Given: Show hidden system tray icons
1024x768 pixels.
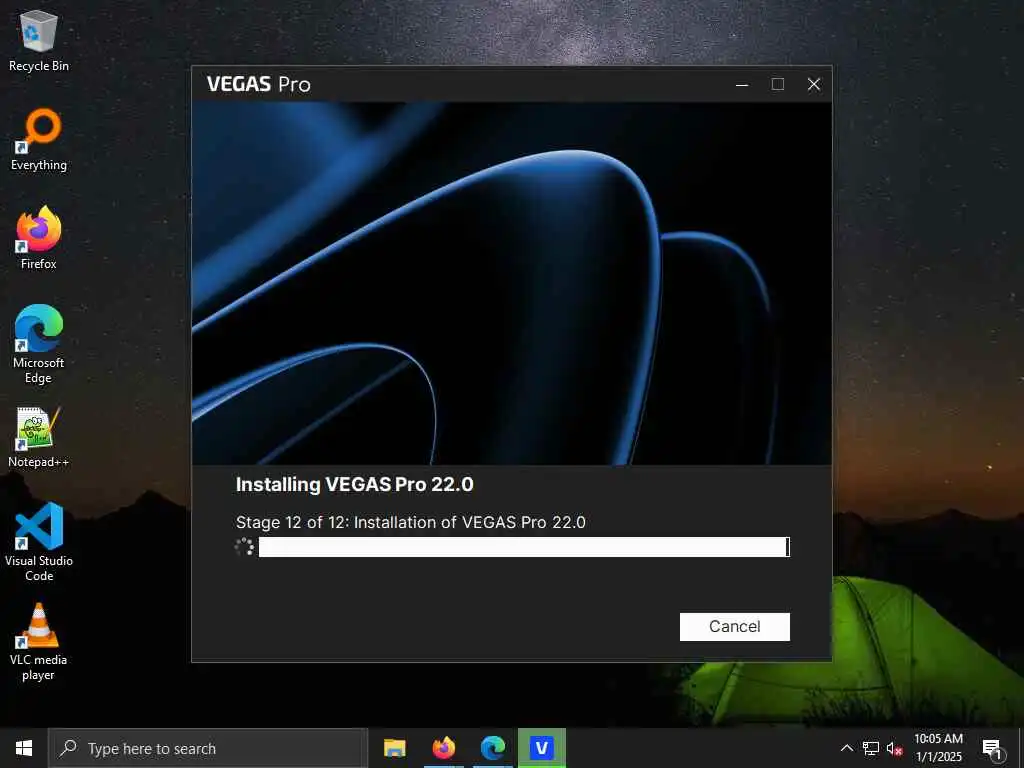Looking at the screenshot, I should tap(846, 748).
